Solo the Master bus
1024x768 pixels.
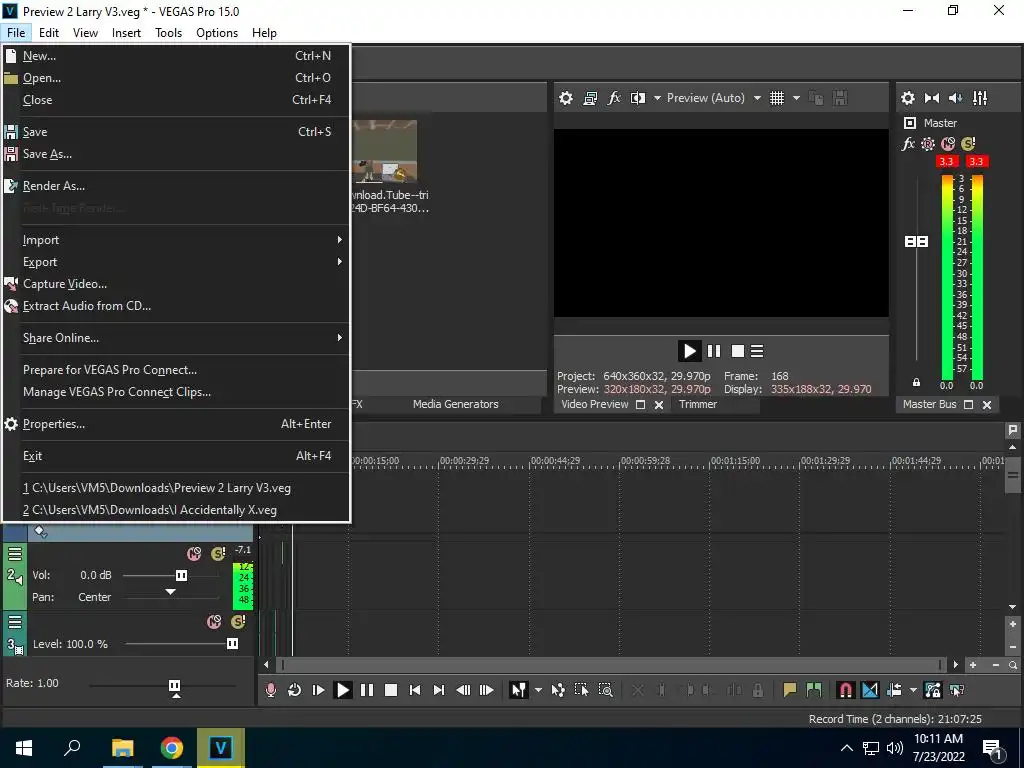click(x=968, y=144)
